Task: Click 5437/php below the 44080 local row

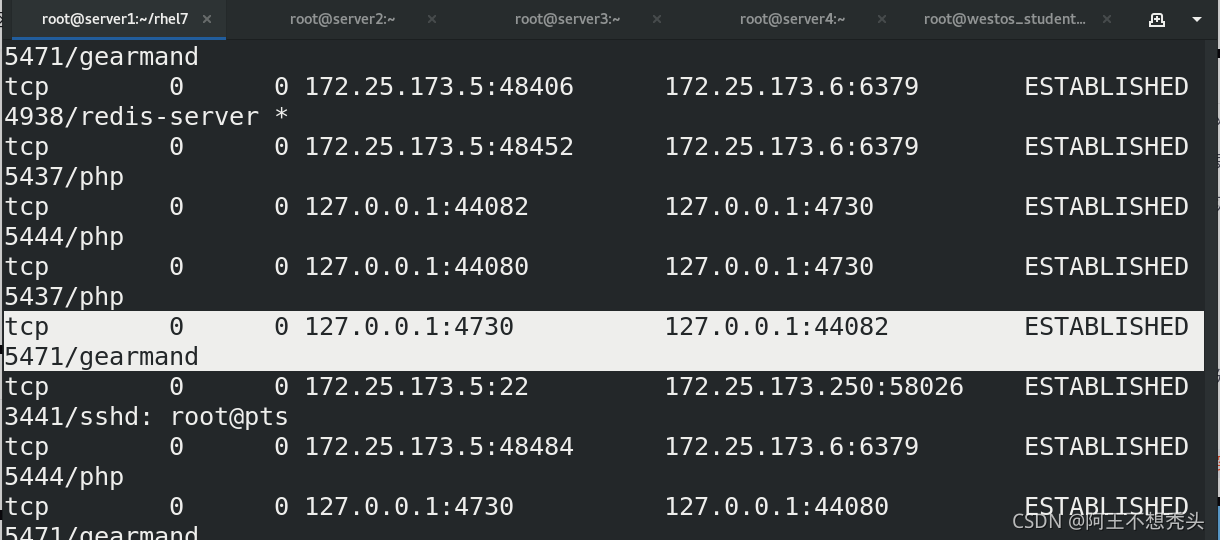Action: pos(64,297)
